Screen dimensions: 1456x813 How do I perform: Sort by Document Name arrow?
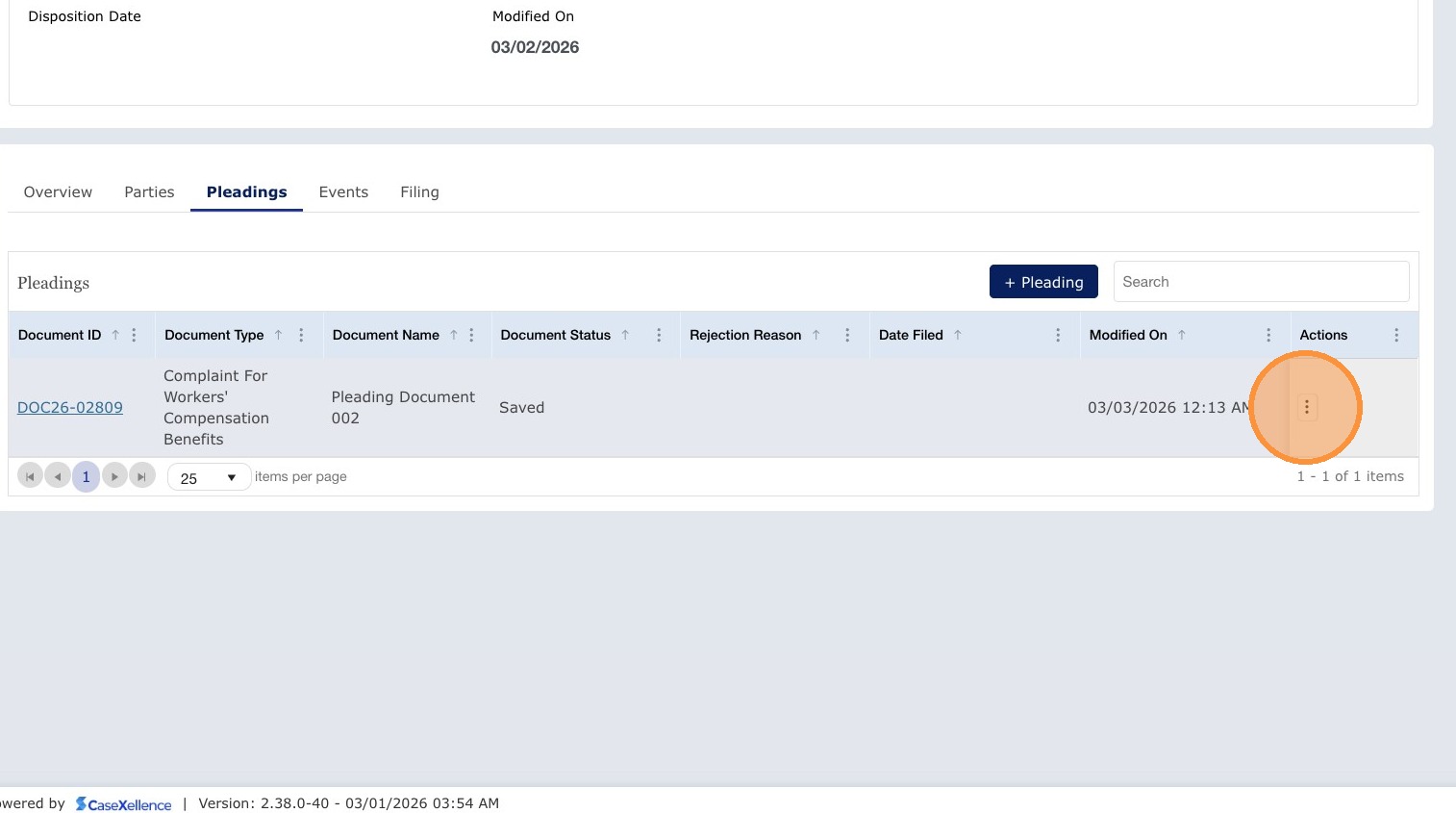pos(454,335)
